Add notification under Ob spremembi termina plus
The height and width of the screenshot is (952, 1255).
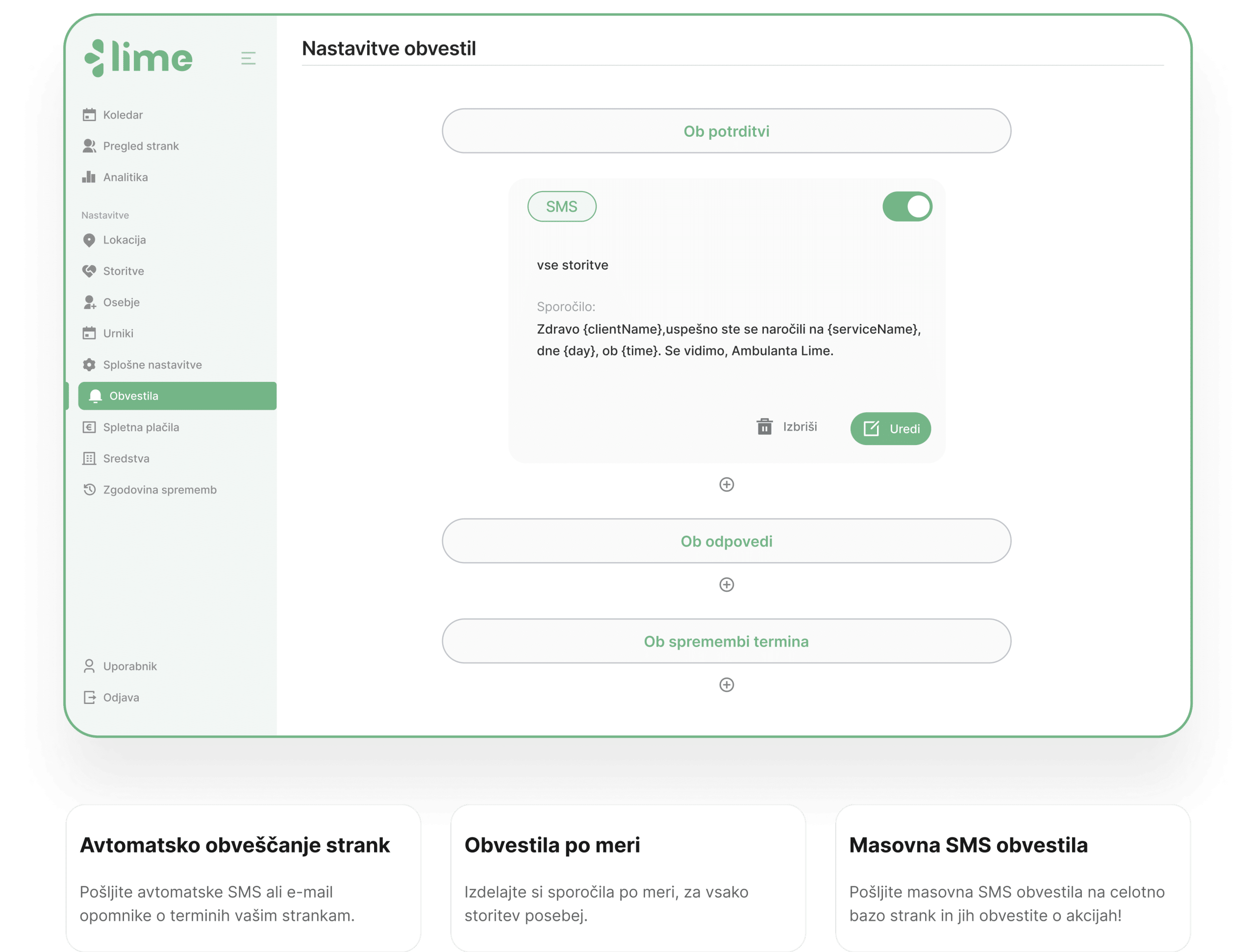coord(727,685)
